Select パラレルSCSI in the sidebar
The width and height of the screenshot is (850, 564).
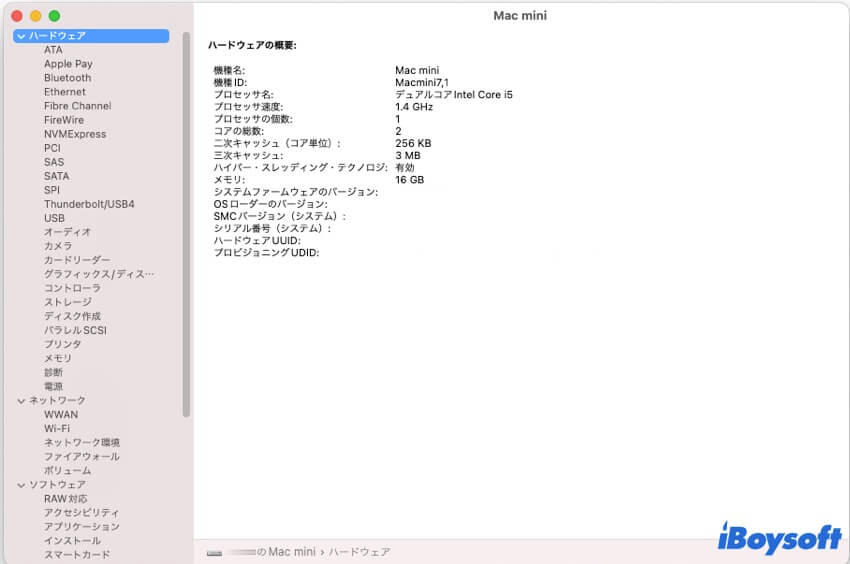(75, 330)
